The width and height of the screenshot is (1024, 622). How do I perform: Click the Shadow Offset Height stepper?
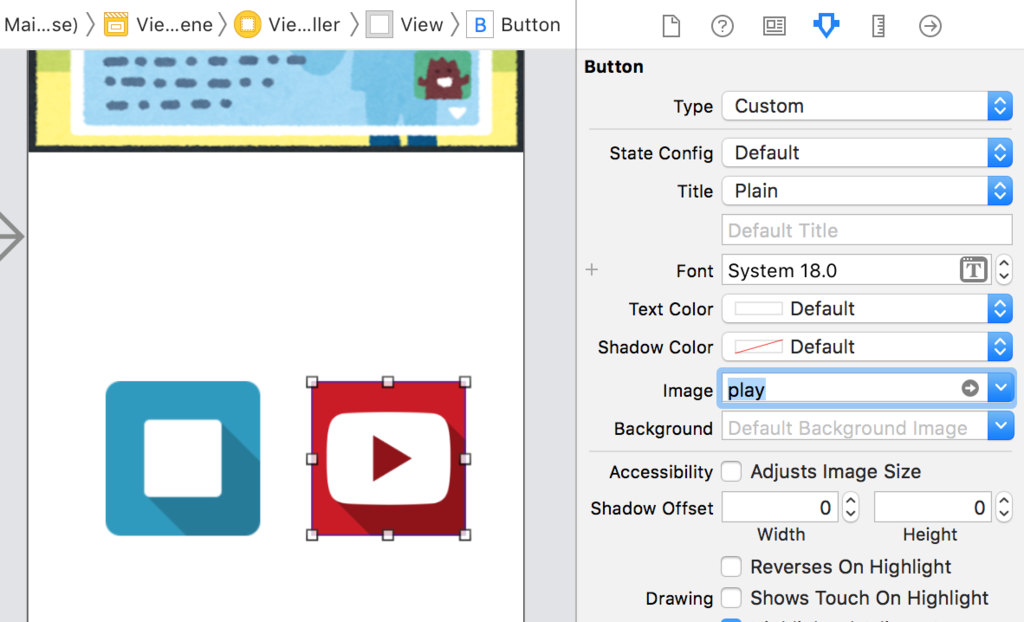point(1004,507)
